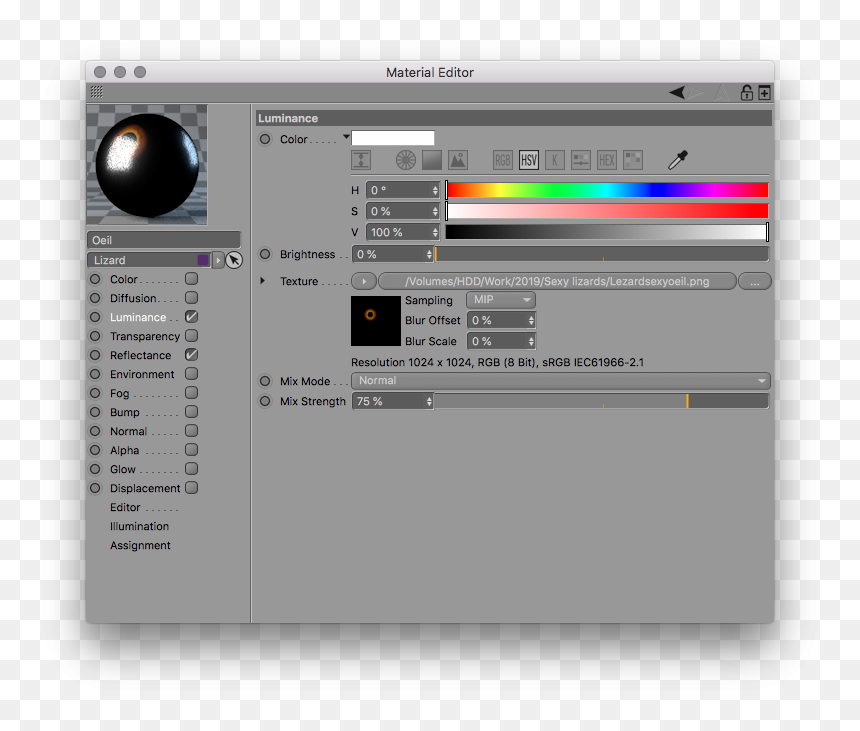Enable the Environment channel checkbox
860x731 pixels.
coord(191,374)
